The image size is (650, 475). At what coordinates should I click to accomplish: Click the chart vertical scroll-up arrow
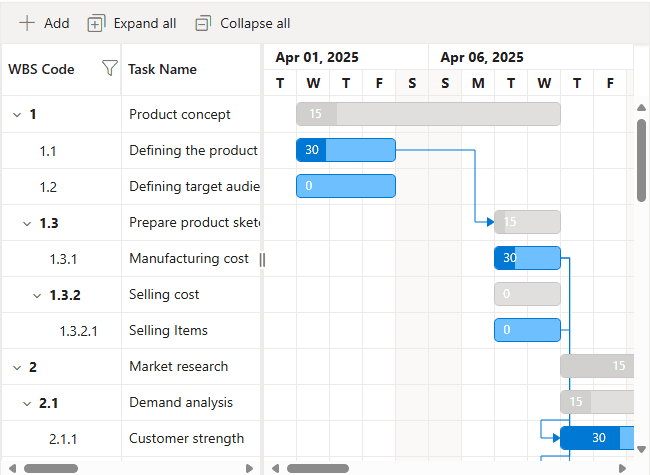pos(641,108)
